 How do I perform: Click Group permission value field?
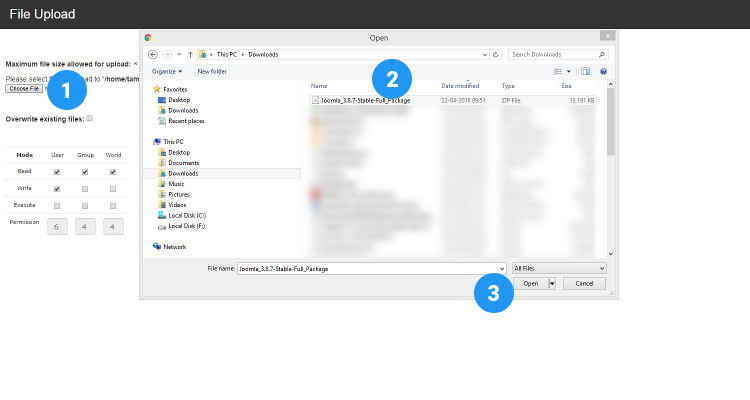click(85, 226)
